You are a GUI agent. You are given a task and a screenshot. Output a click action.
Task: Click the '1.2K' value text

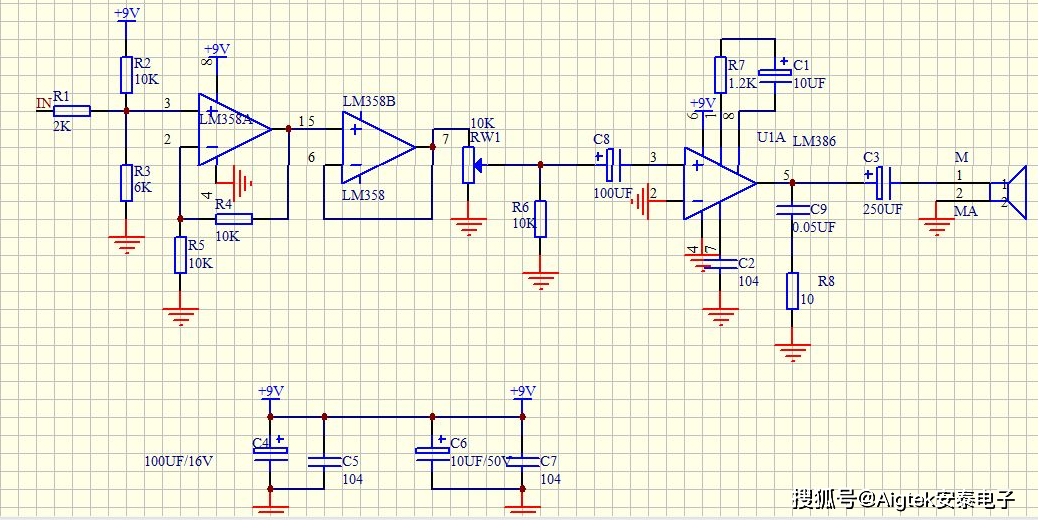point(741,83)
